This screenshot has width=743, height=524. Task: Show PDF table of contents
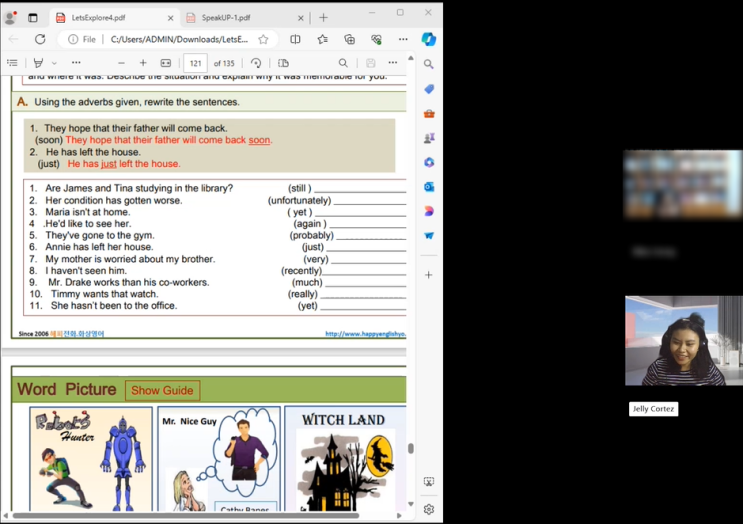pyautogui.click(x=12, y=63)
